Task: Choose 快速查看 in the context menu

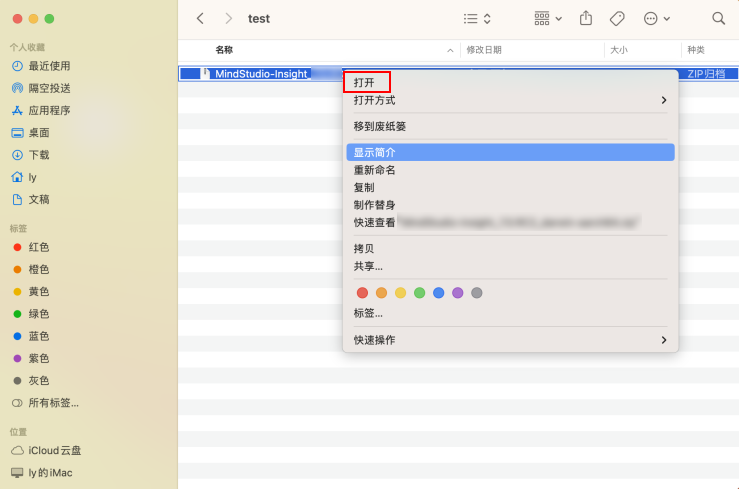Action: 510,222
